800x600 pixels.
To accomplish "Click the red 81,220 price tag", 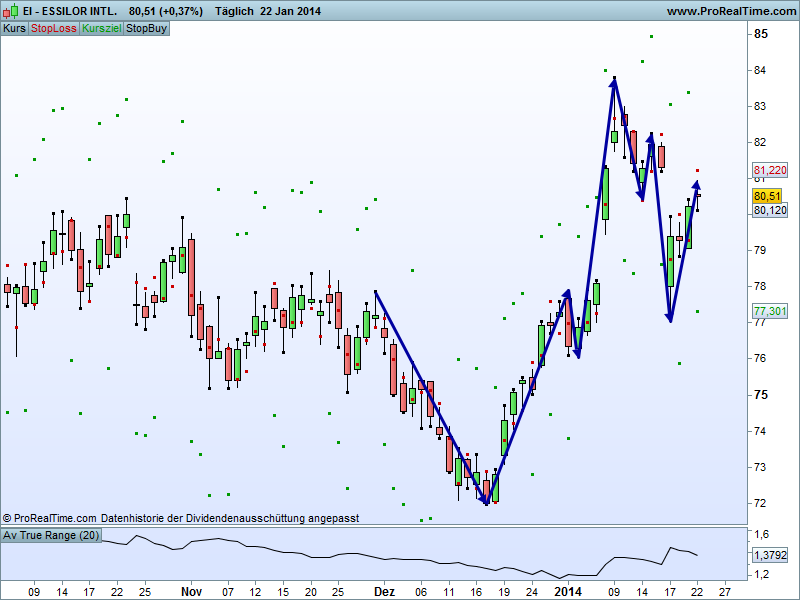I will (x=770, y=170).
